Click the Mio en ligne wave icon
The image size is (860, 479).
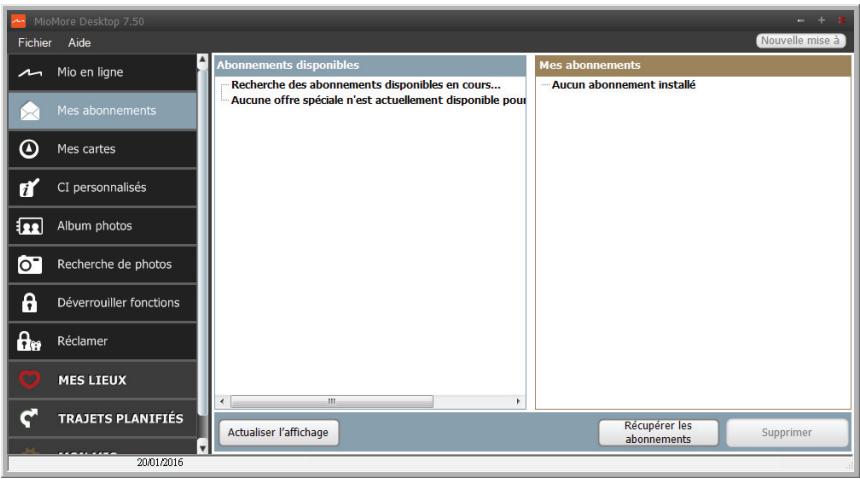tap(30, 72)
